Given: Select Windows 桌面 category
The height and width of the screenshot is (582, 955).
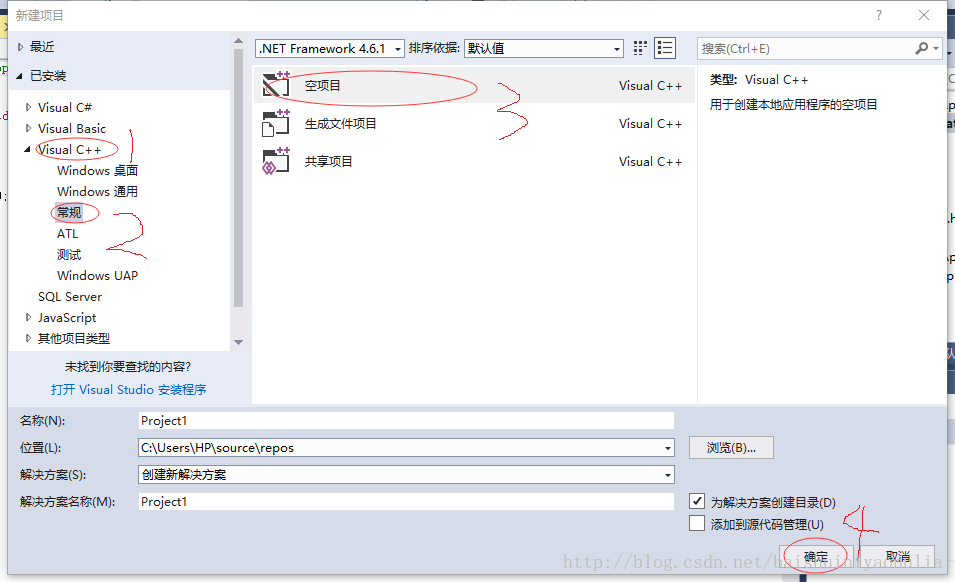Looking at the screenshot, I should [x=97, y=170].
